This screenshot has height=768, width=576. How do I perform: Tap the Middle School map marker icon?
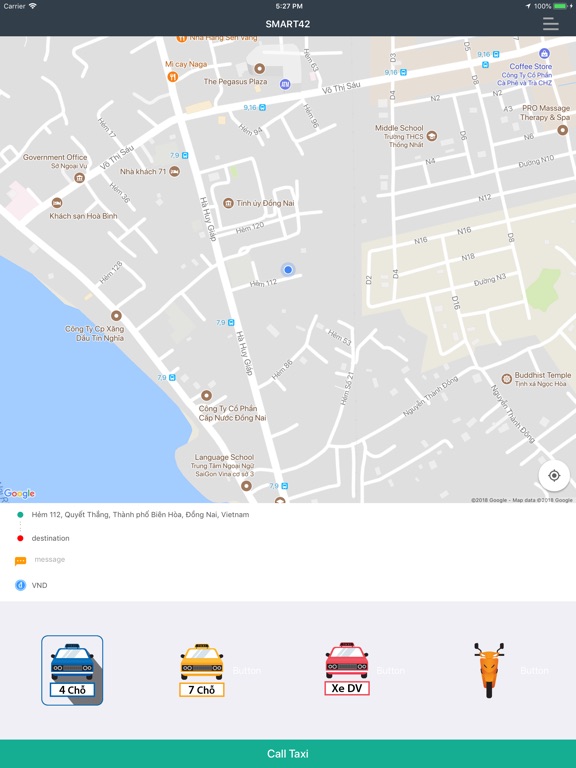coord(432,136)
